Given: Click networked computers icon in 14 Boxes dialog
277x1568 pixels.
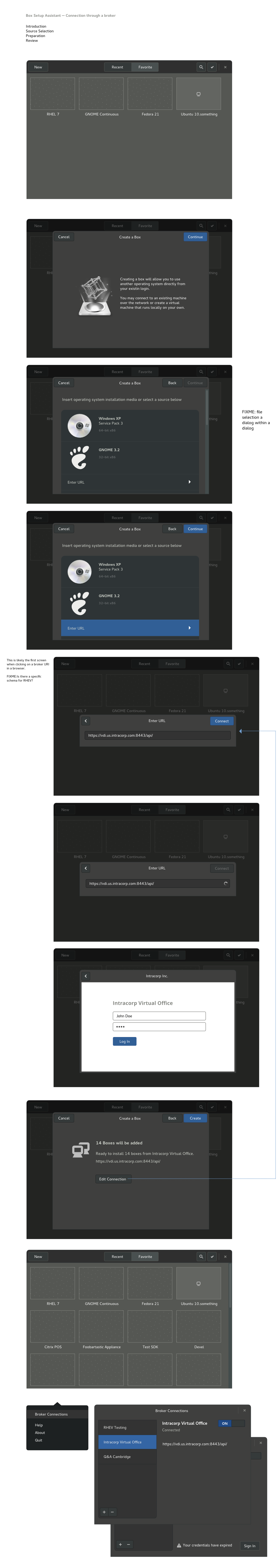Looking at the screenshot, I should tap(80, 1150).
